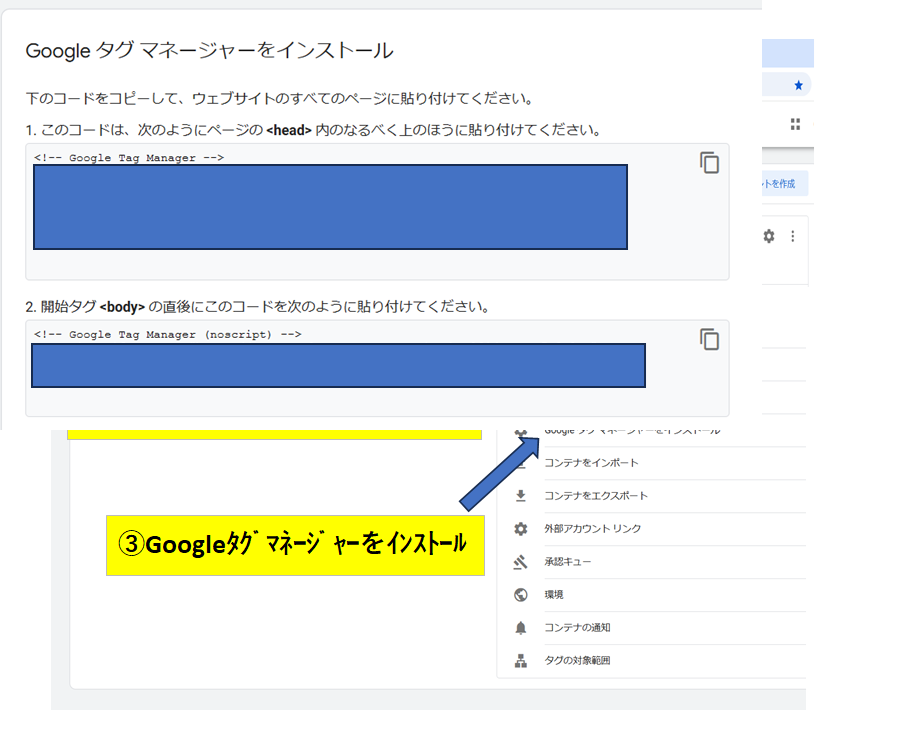Copy the head Google Tag Manager code
This screenshot has height=751, width=906.
709,163
